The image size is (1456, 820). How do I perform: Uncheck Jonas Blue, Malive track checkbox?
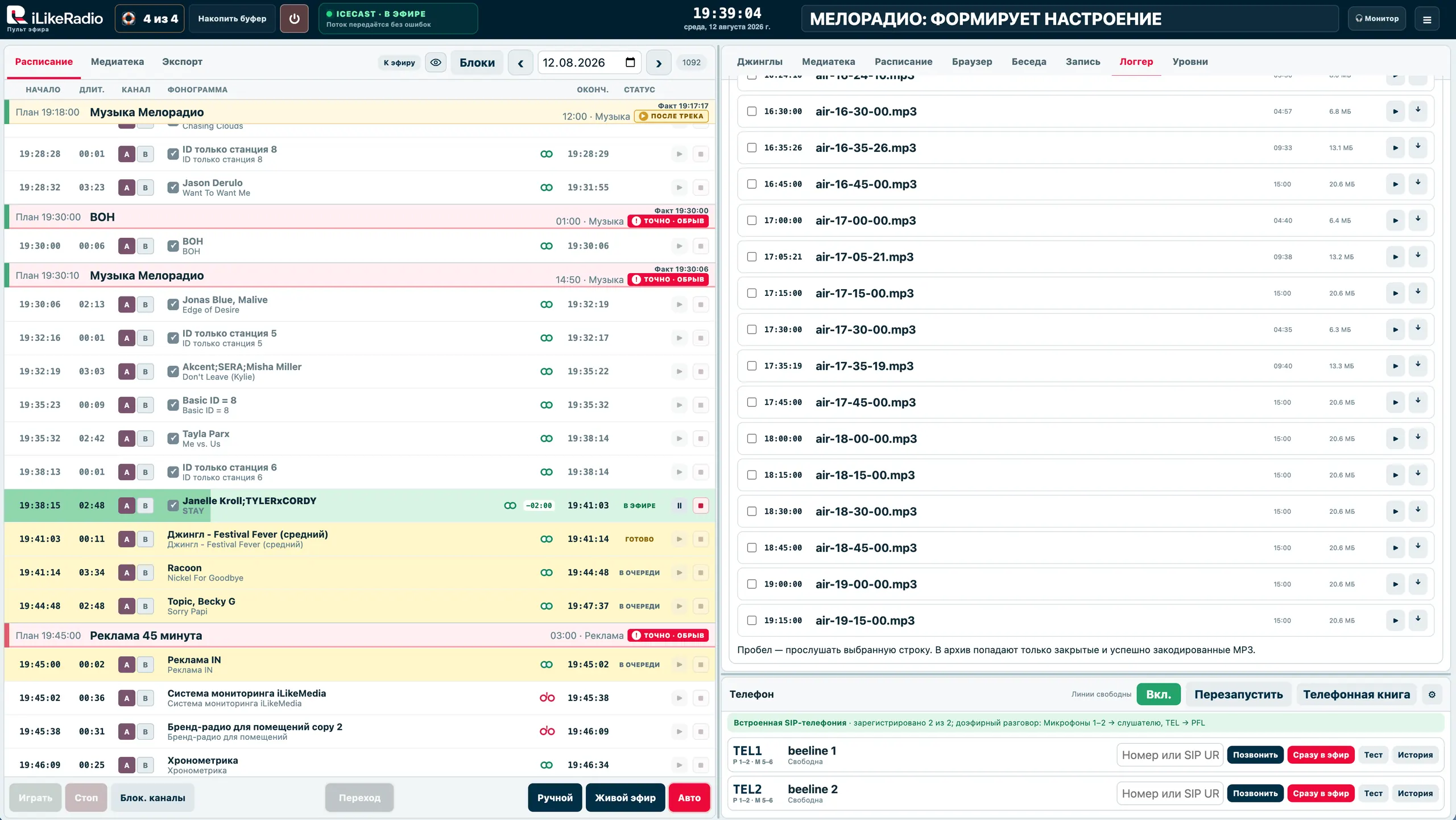[x=173, y=304]
